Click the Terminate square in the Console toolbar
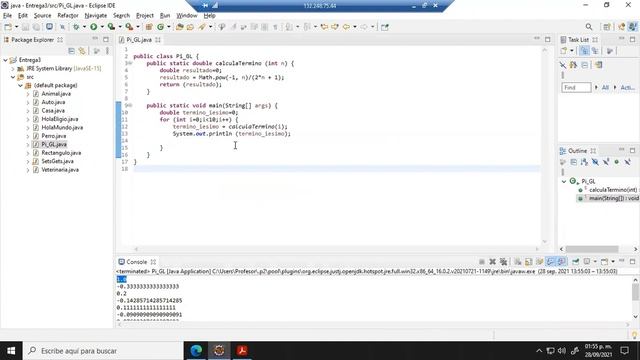Viewport: 640px width, 360px height. [482, 262]
